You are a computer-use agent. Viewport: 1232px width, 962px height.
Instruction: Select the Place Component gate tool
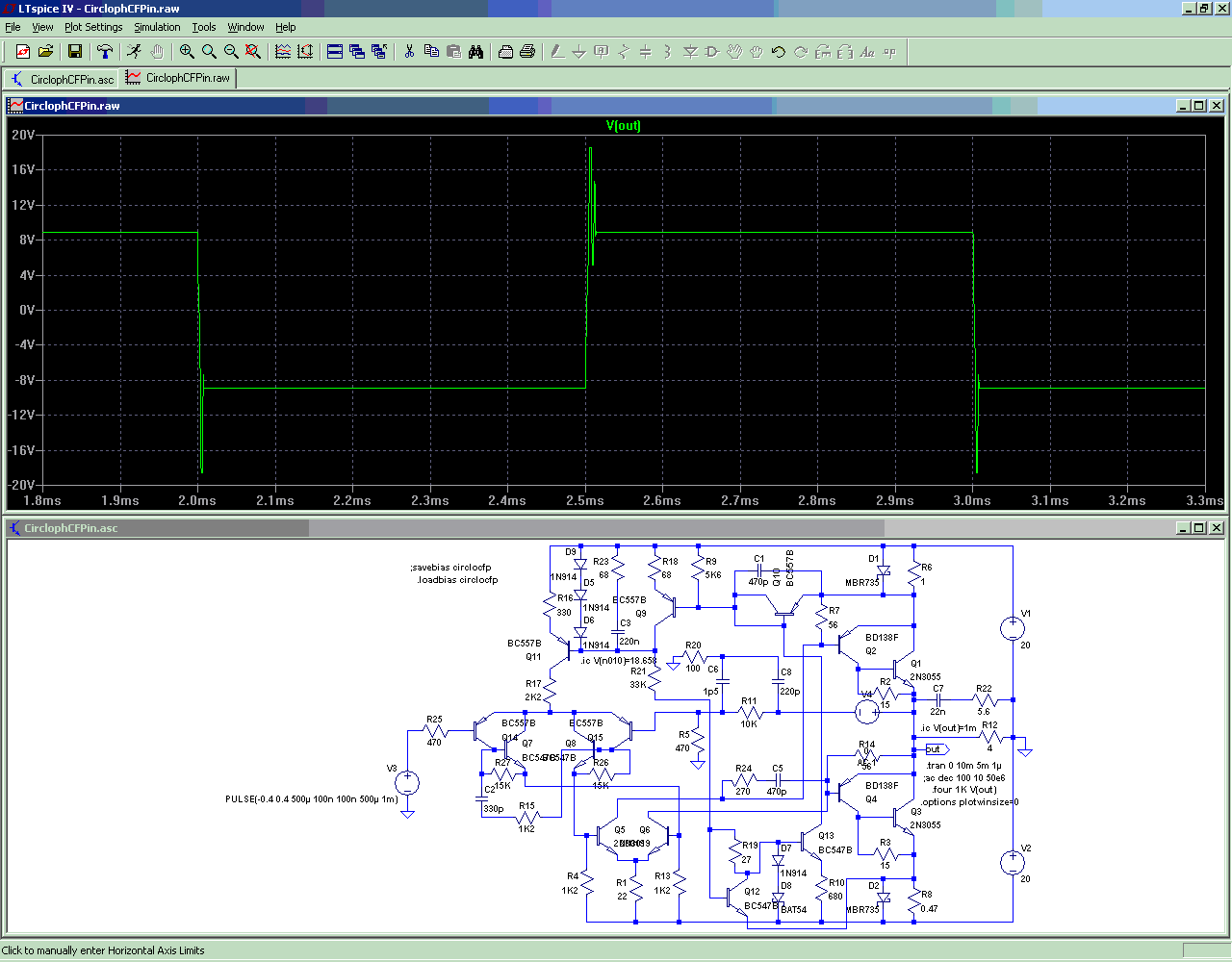712,52
